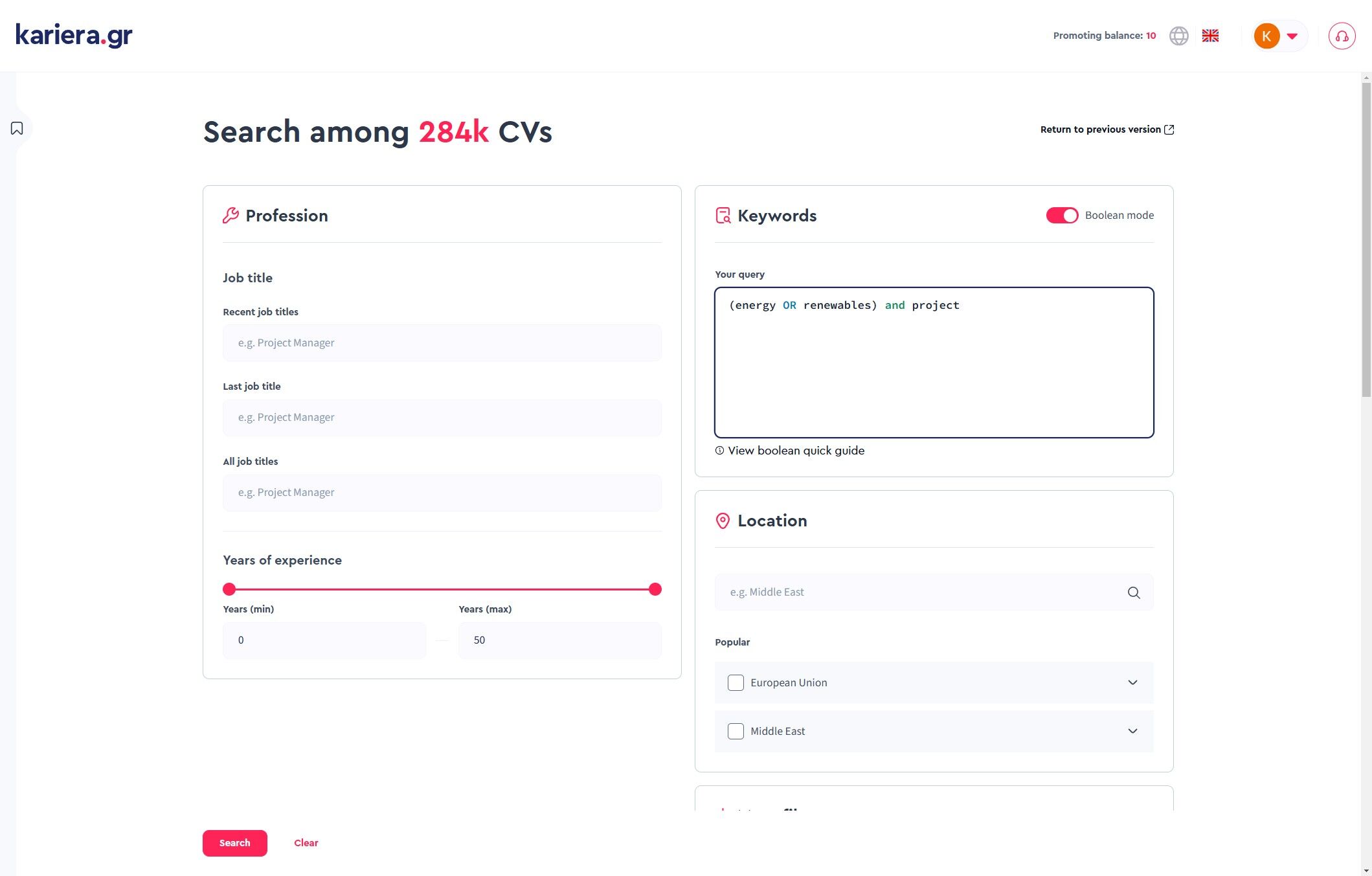The width and height of the screenshot is (1372, 876).
Task: Expand the Middle East chevron
Action: click(1132, 731)
